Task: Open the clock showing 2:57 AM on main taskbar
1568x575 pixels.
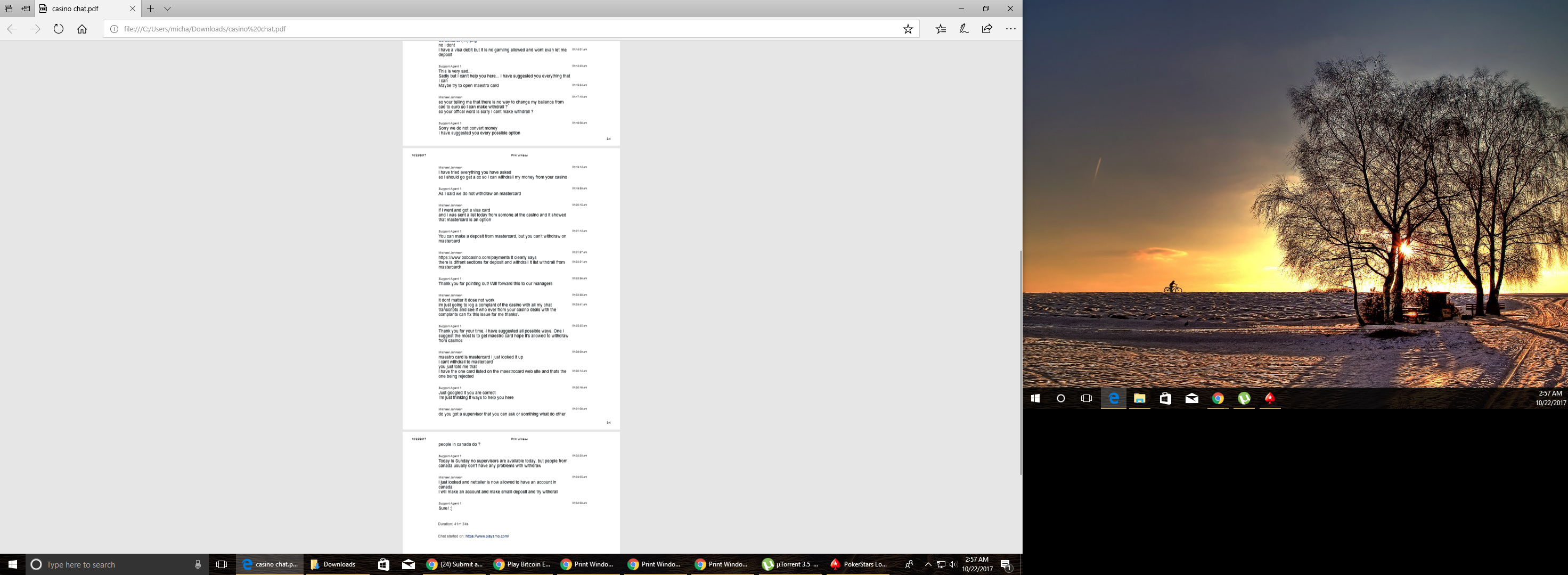Action: pyautogui.click(x=977, y=564)
